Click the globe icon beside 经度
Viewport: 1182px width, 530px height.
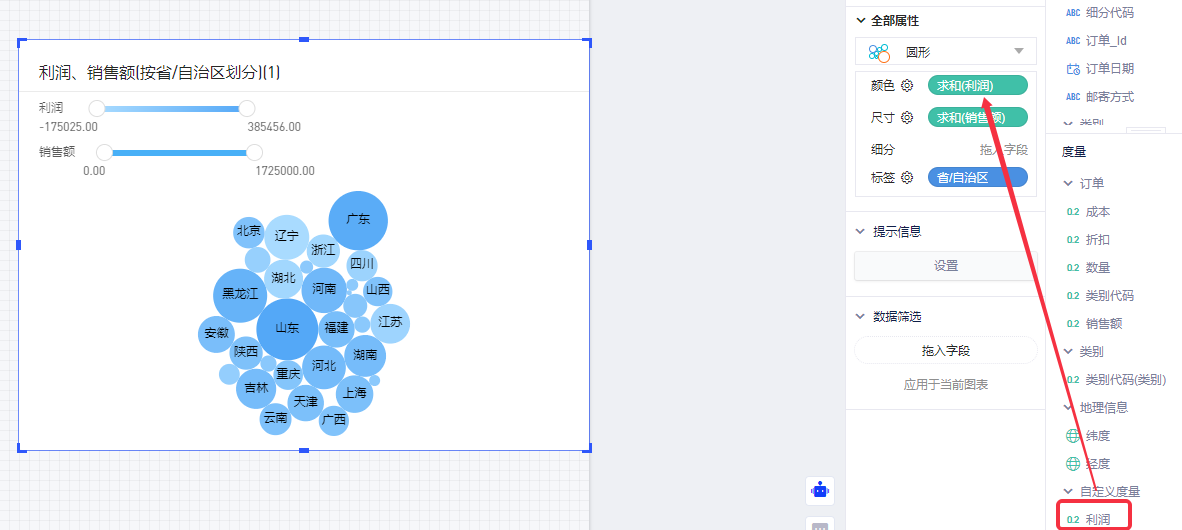tap(1073, 464)
